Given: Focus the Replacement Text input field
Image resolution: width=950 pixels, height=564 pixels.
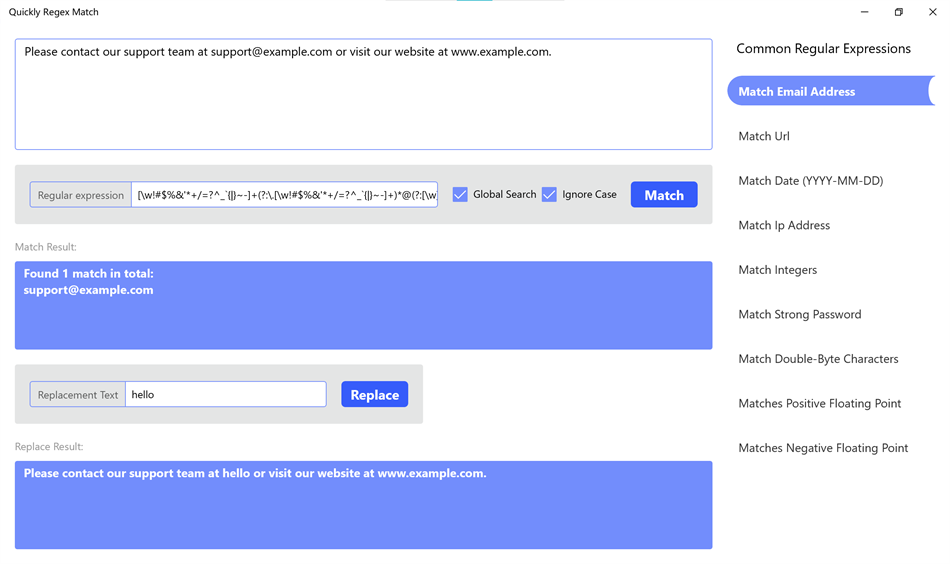Looking at the screenshot, I should [225, 394].
